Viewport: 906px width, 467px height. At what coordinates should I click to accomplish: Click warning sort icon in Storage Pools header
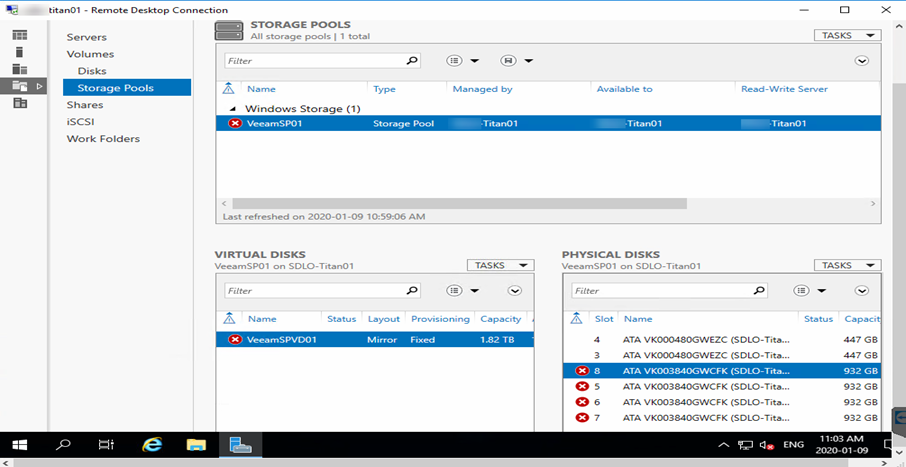click(x=229, y=88)
